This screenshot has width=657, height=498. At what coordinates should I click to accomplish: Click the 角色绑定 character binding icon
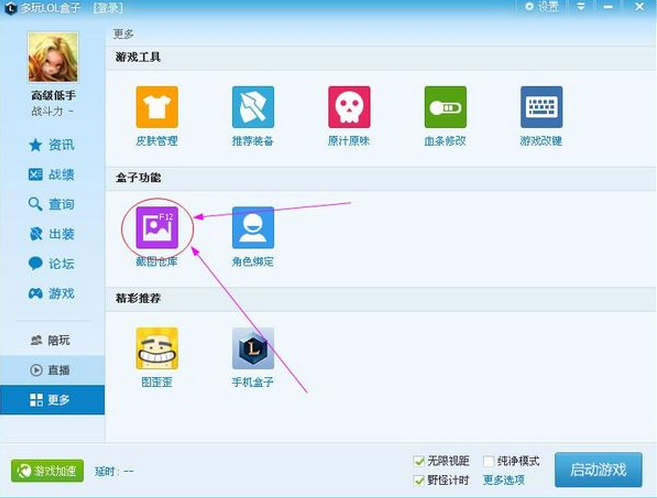[x=253, y=228]
